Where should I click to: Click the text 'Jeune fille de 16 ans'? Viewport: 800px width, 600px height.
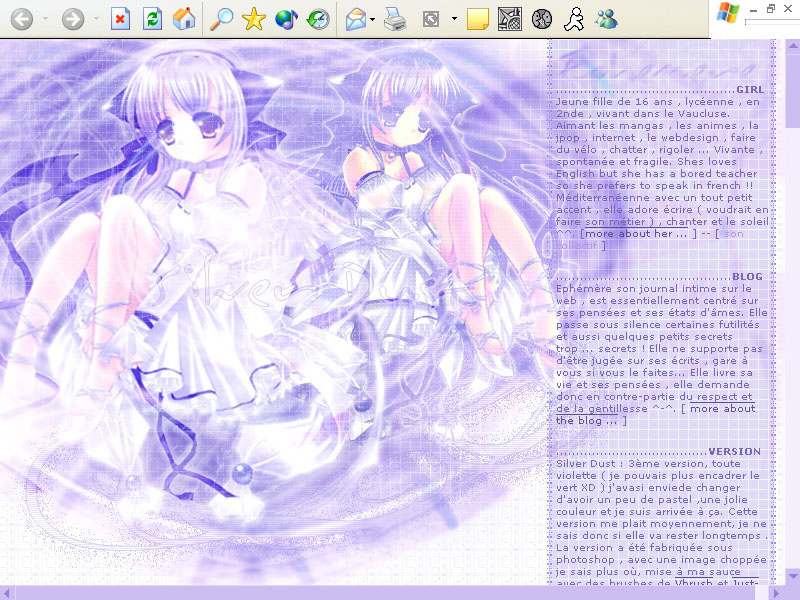pyautogui.click(x=615, y=102)
